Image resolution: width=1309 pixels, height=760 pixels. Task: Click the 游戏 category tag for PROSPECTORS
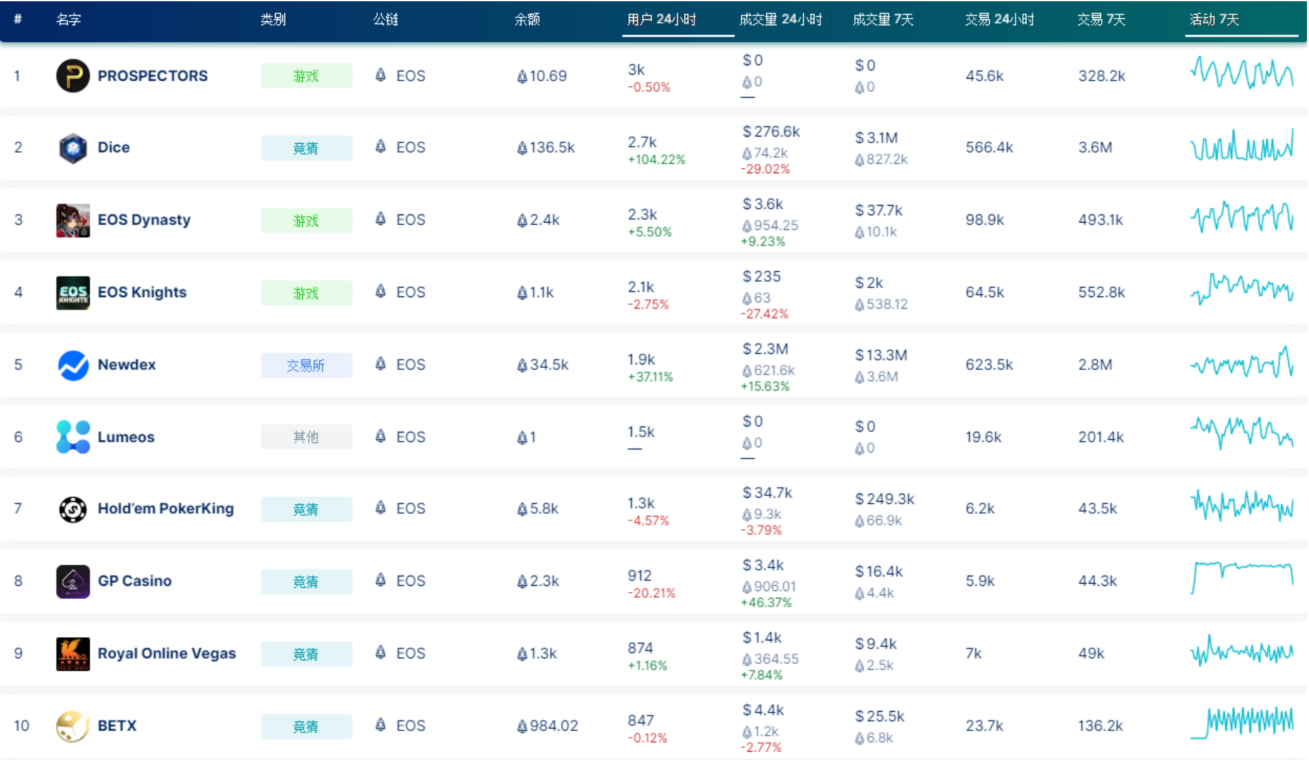pyautogui.click(x=306, y=76)
